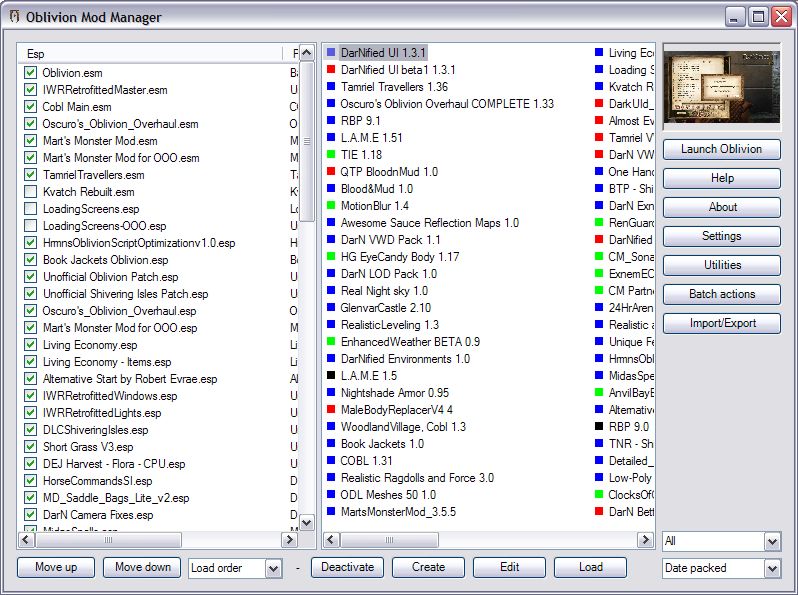This screenshot has width=798, height=595.
Task: Click the black icon next to RBP 9.0
Action: (599, 427)
